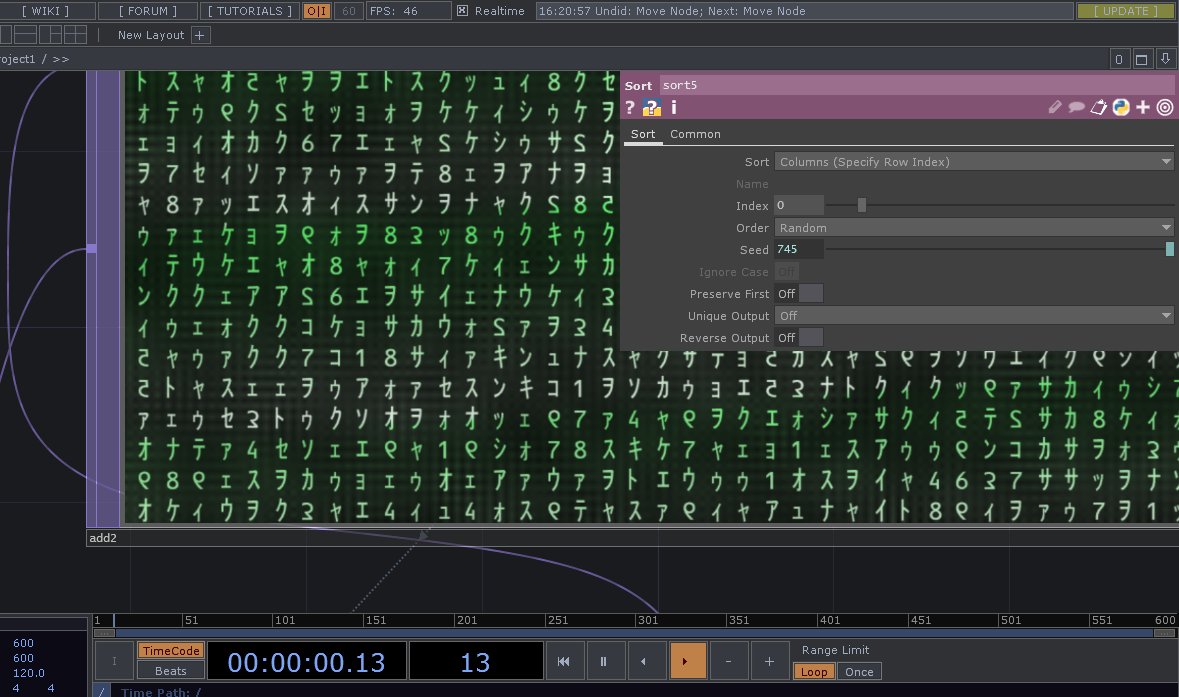Click the Python language icon
Image resolution: width=1179 pixels, height=697 pixels.
(1121, 108)
